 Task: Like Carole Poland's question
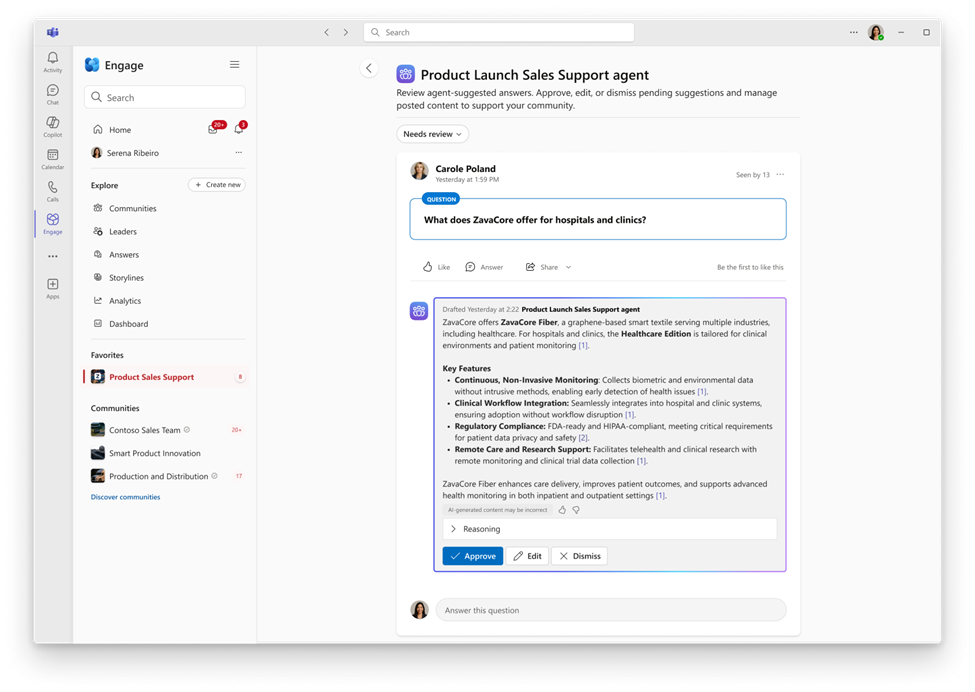[437, 267]
